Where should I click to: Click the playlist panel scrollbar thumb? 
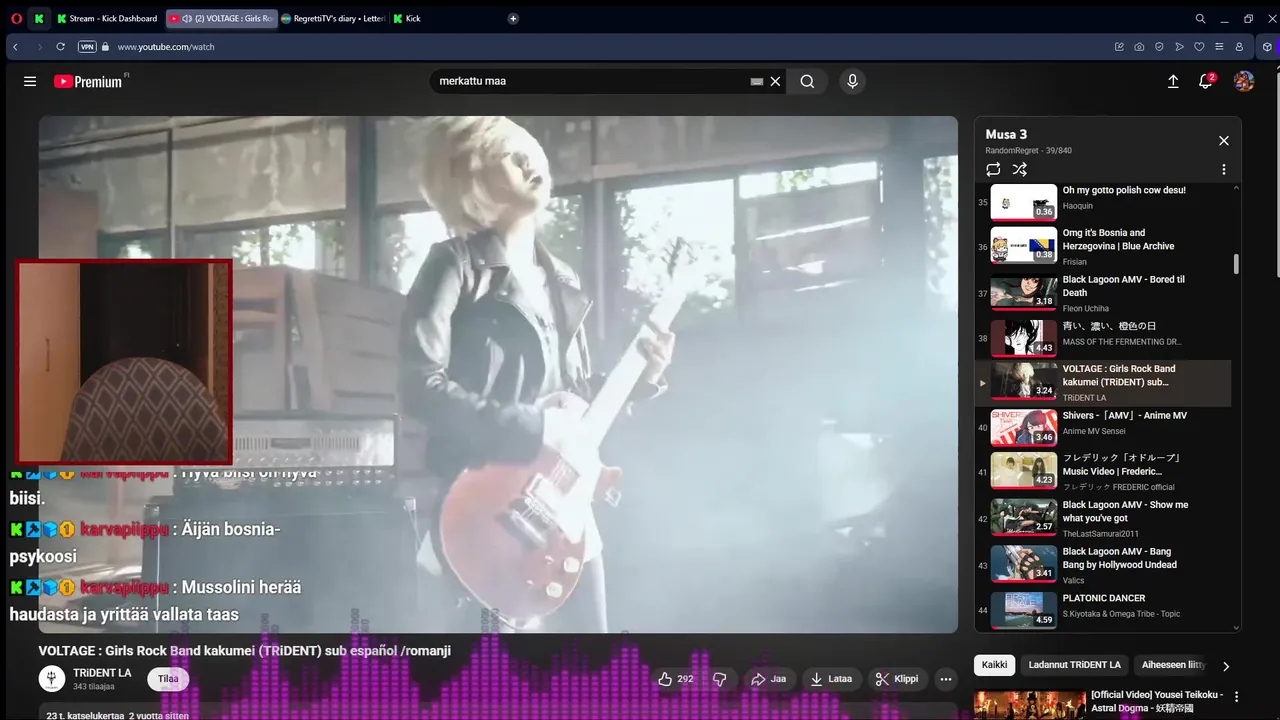point(1236,263)
